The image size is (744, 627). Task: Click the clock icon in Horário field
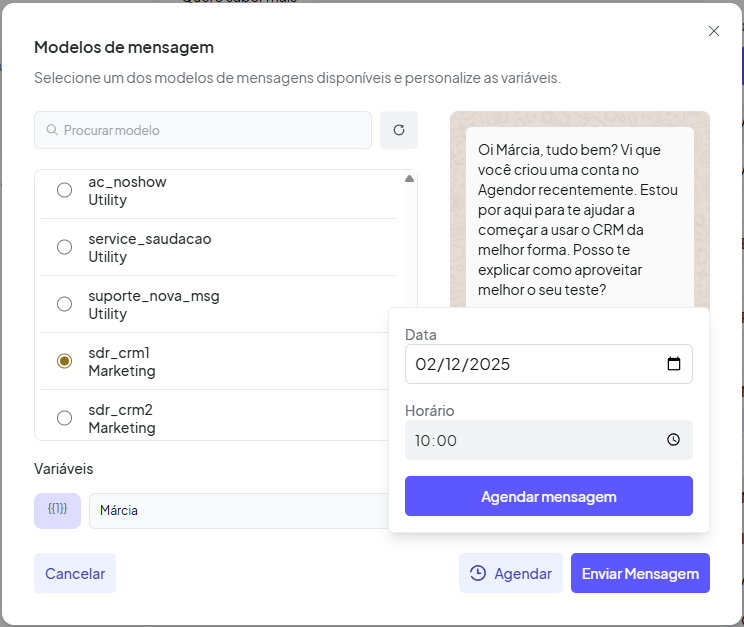coord(673,440)
